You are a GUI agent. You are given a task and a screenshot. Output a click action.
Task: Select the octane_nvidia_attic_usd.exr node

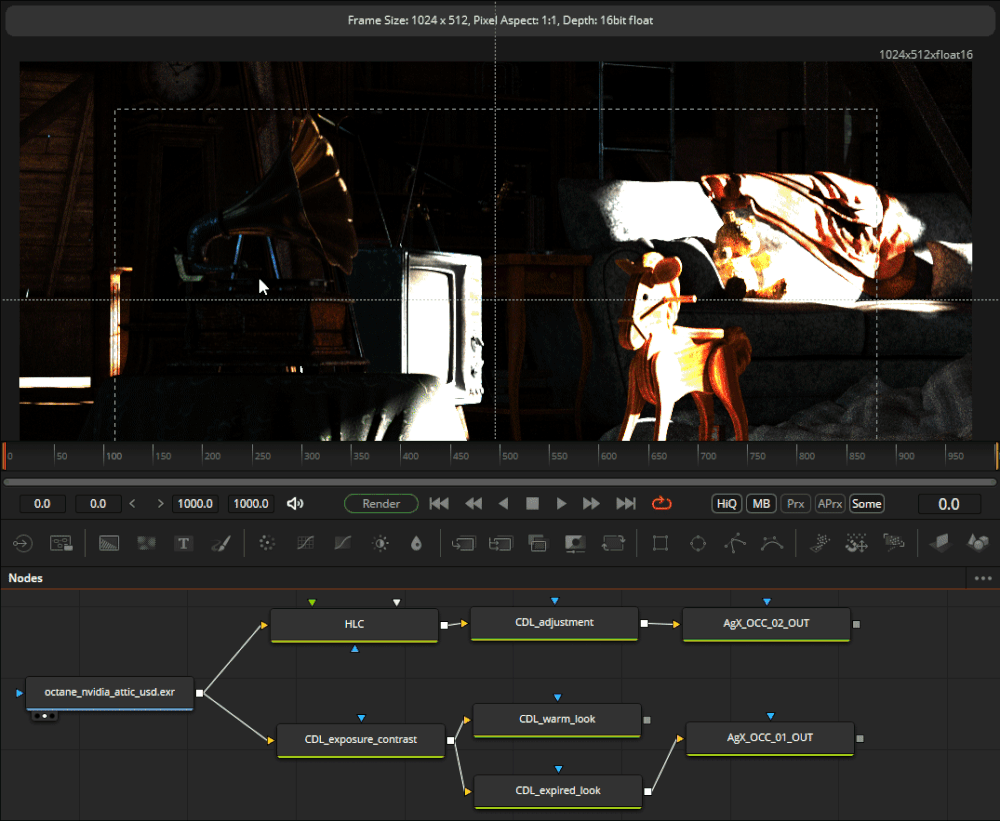109,692
